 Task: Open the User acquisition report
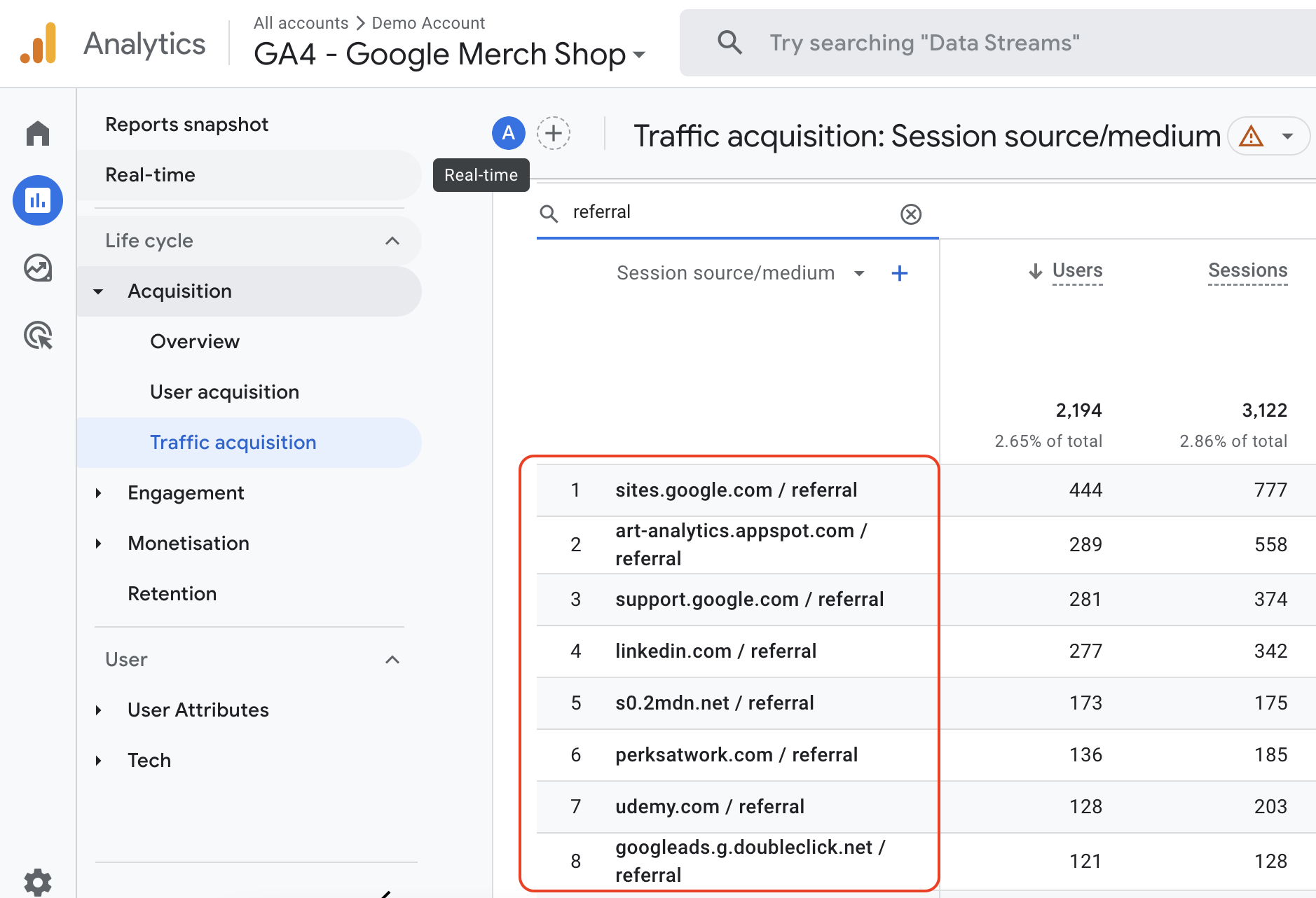[x=224, y=392]
